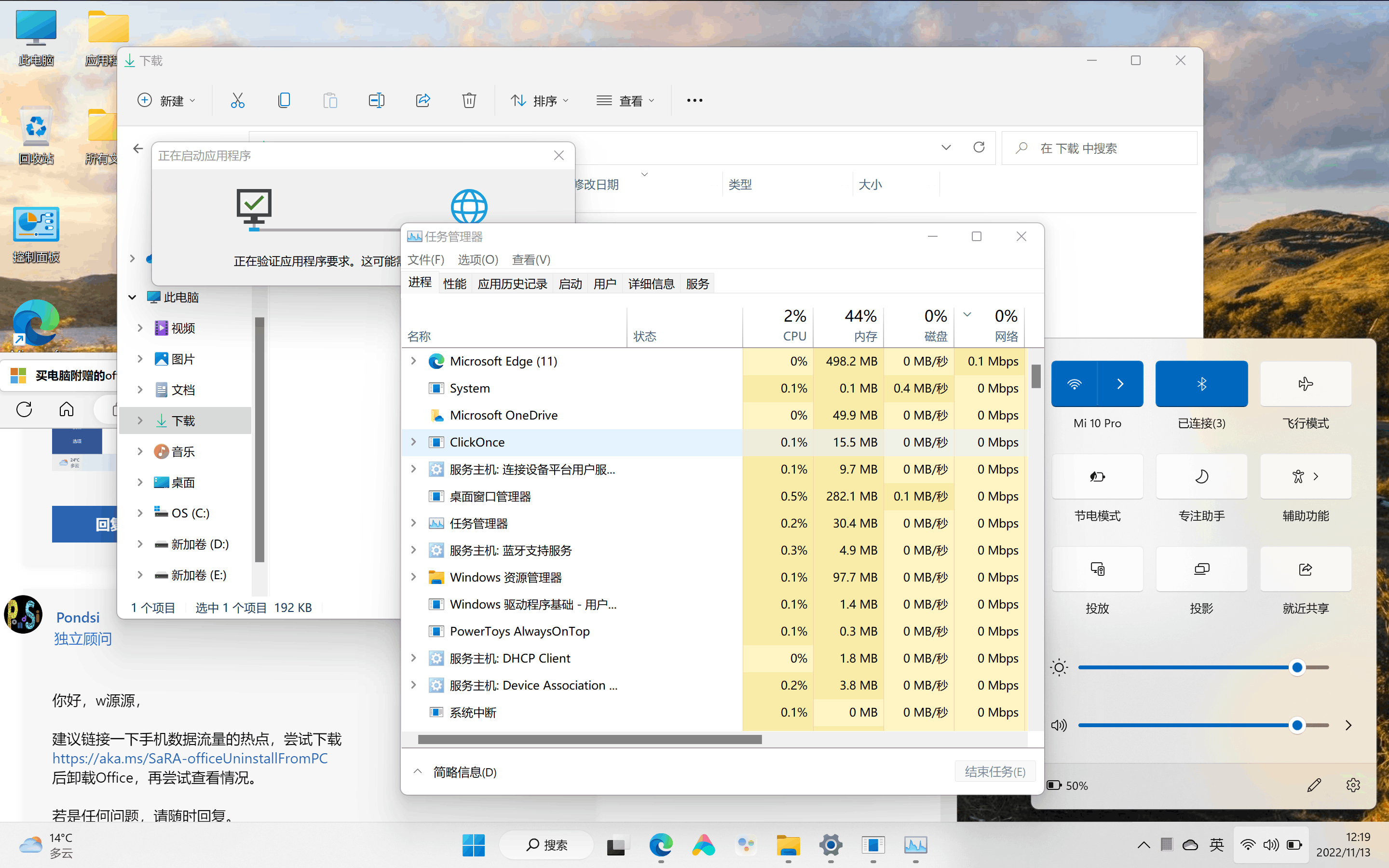Viewport: 1389px width, 868px height.
Task: Open the three-dot more options in File Explorer
Action: coord(694,100)
